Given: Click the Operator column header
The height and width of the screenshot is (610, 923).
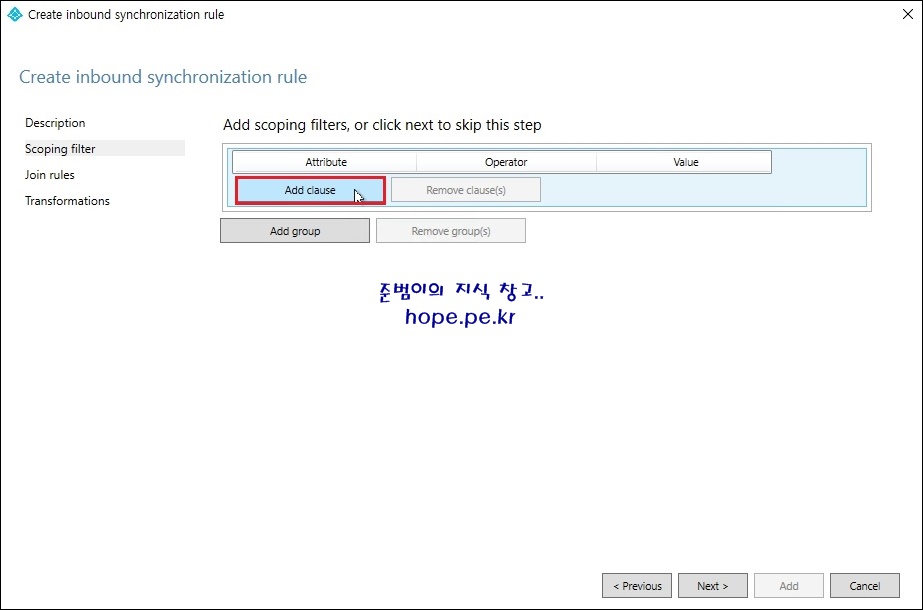Looking at the screenshot, I should [x=506, y=162].
